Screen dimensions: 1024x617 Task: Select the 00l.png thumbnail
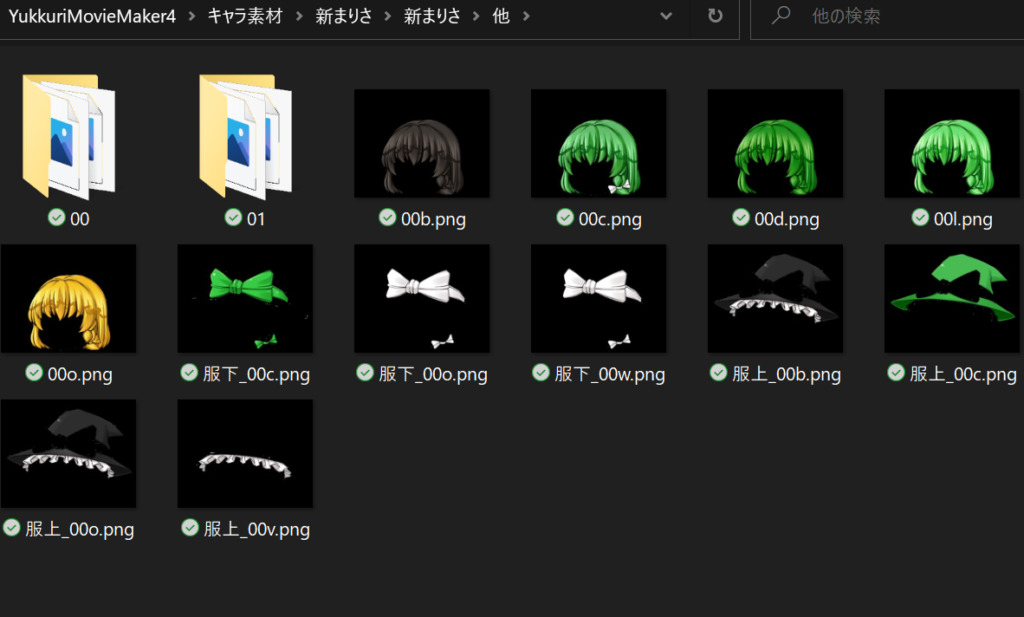(952, 144)
